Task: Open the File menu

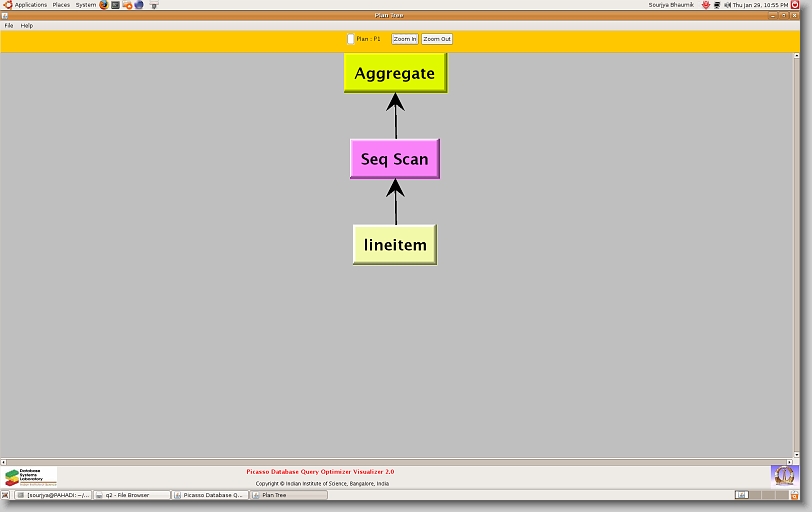Action: point(9,25)
